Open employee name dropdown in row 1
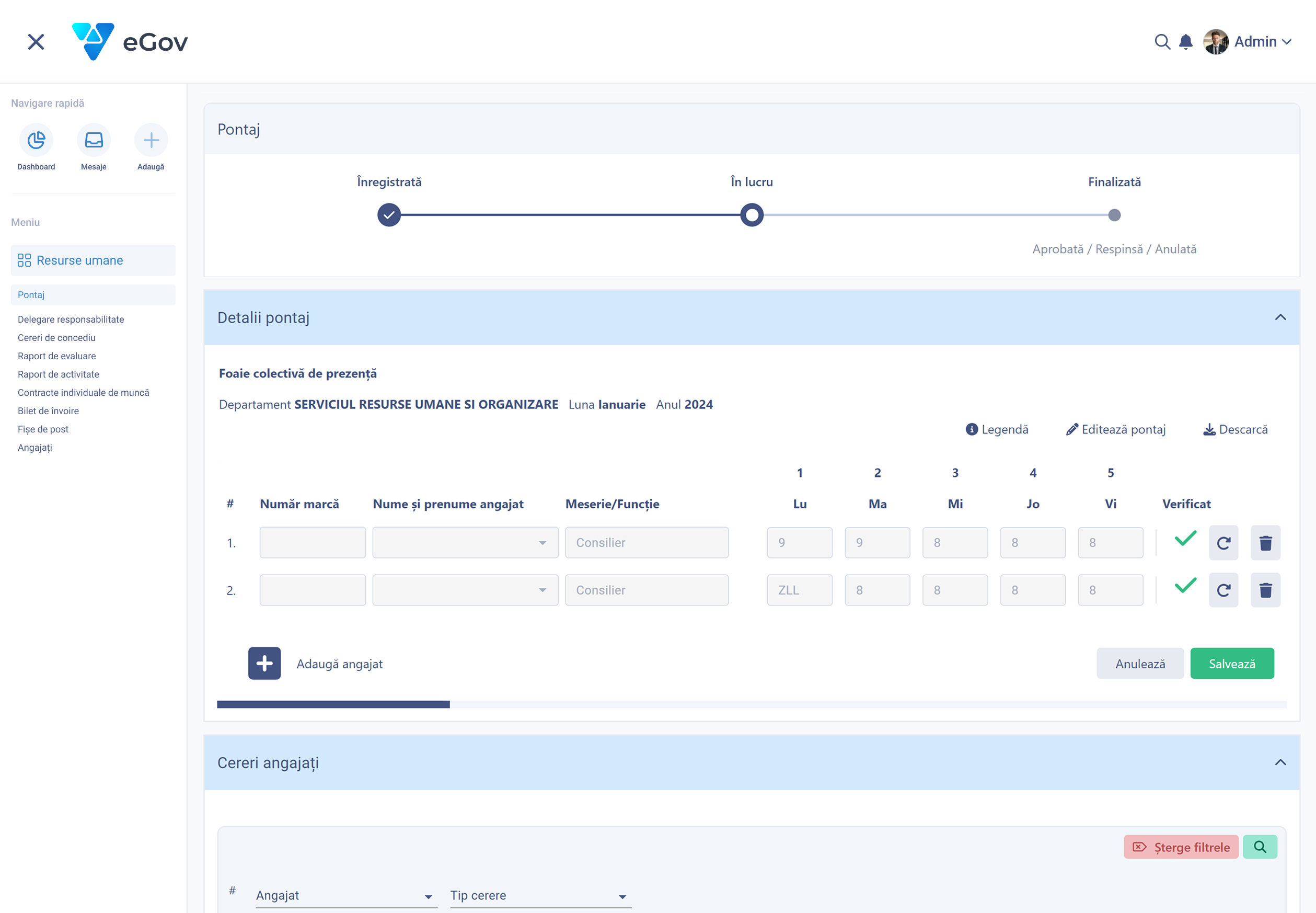 point(465,543)
